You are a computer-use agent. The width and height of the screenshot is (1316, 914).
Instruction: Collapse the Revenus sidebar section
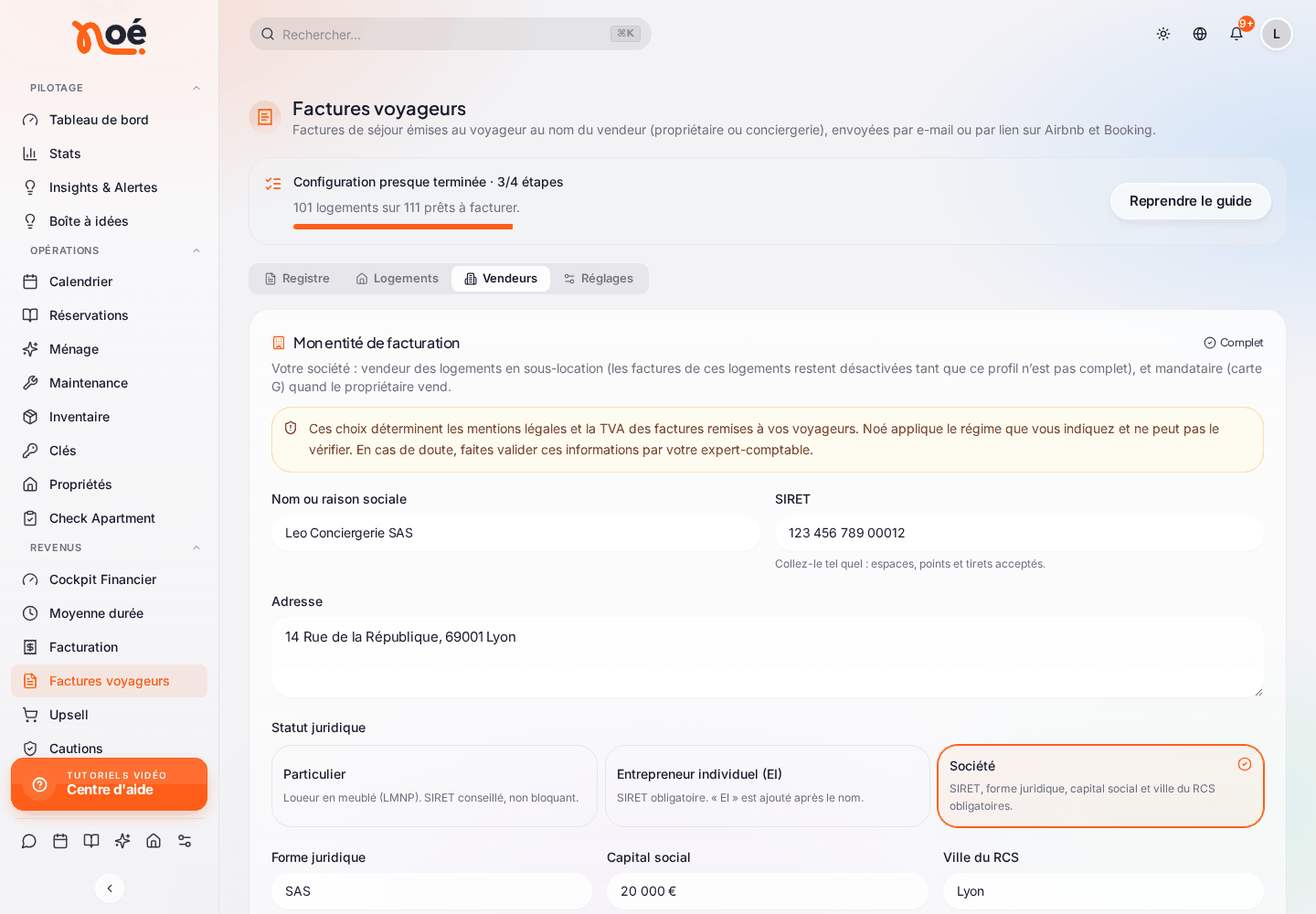point(196,547)
